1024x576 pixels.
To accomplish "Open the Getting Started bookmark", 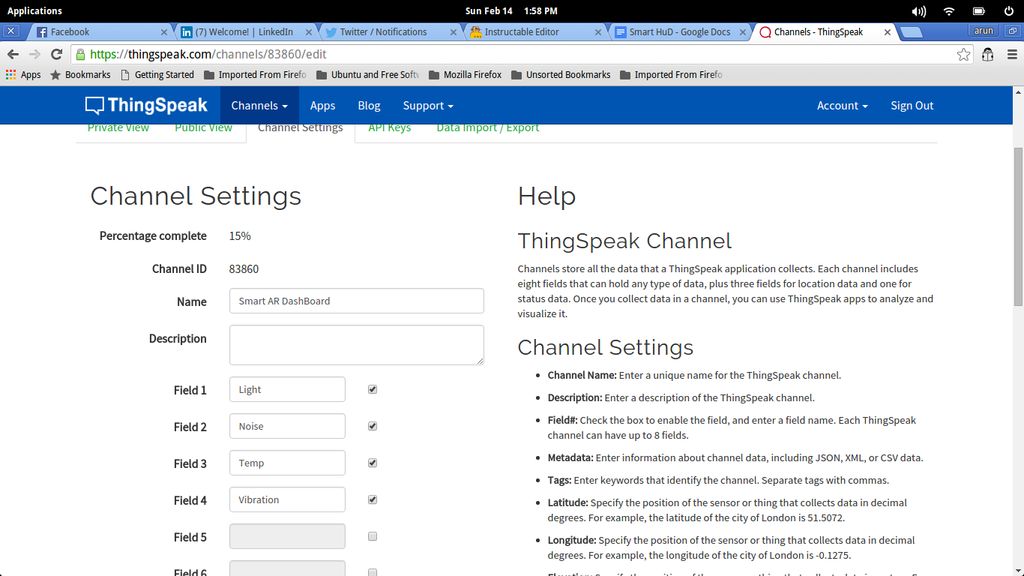I will click(157, 74).
